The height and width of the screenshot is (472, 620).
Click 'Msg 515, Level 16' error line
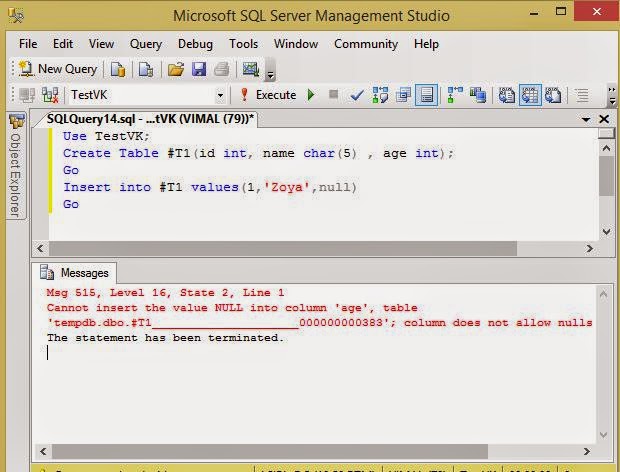(x=165, y=293)
